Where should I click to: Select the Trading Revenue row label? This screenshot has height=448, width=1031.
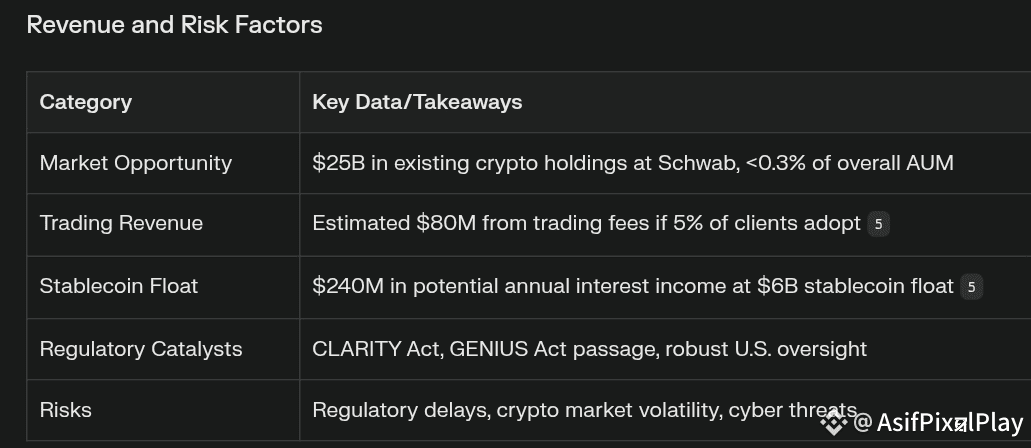[x=121, y=223]
